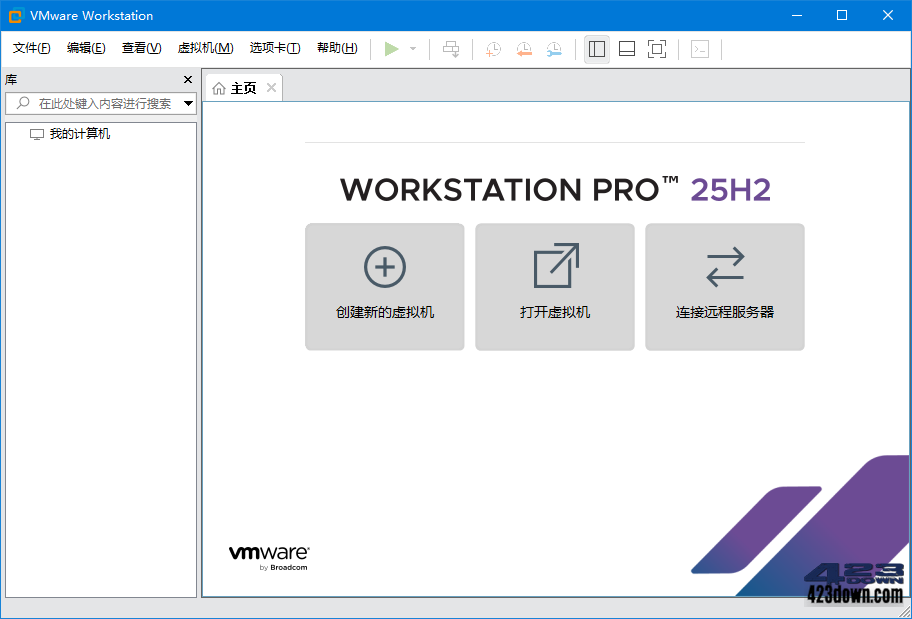Open the library search filter dropdown
This screenshot has width=912, height=619.
pos(188,103)
